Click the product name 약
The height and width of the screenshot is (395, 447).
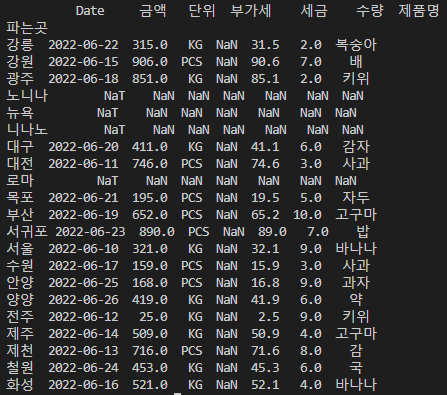point(356,300)
